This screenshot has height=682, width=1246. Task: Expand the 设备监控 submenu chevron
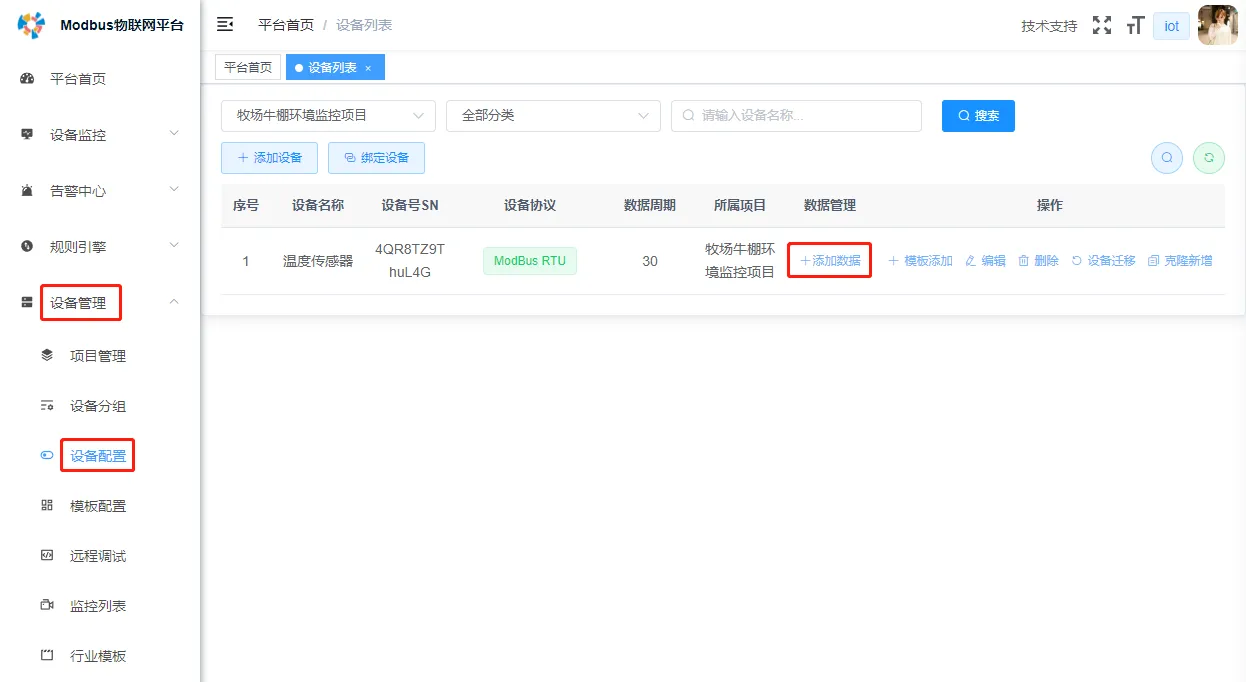click(174, 134)
